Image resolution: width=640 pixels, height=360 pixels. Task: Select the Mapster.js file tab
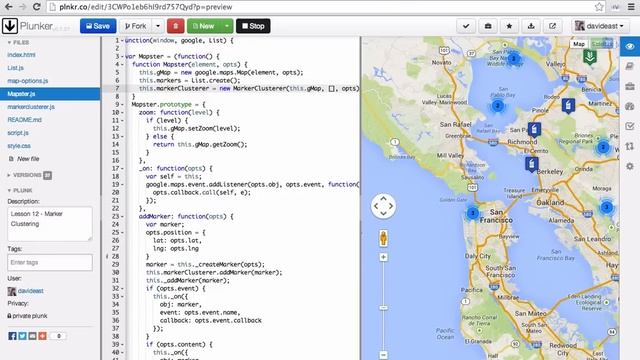coord(50,94)
